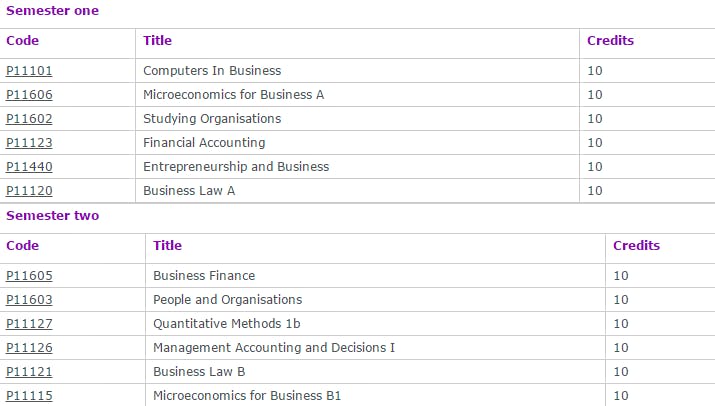Select the P11127 code link

pyautogui.click(x=29, y=324)
